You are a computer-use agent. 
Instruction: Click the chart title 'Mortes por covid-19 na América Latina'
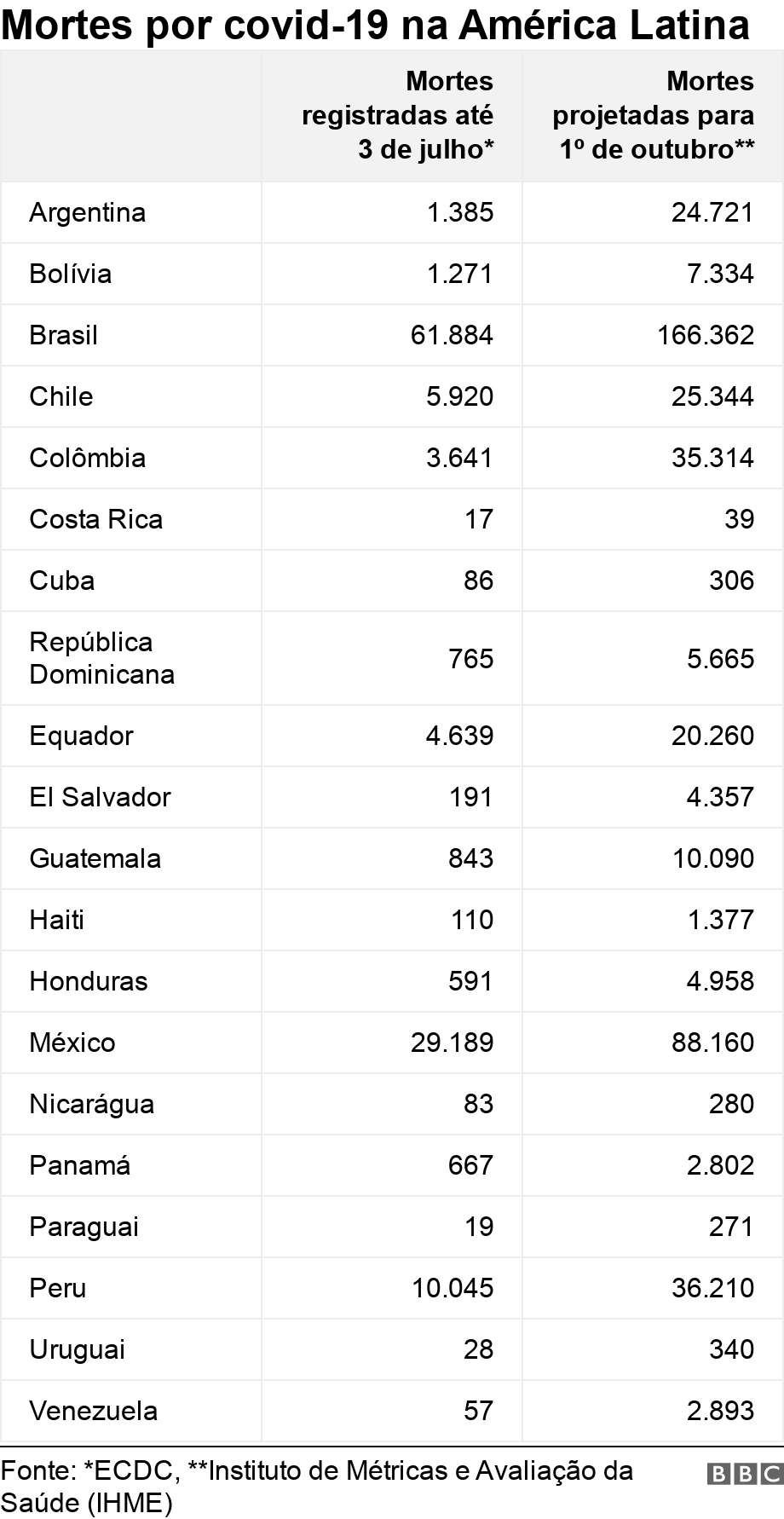375,26
